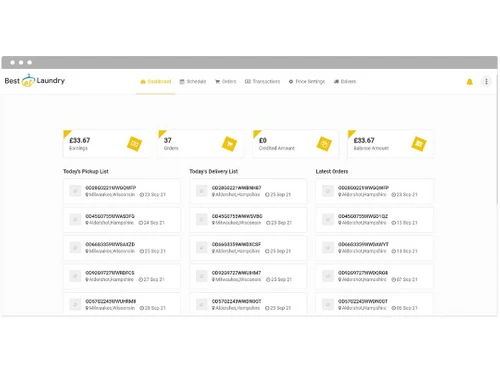The image size is (500, 375).
Task: Open Latest Orders thumbnail for order OD92
Action: tap(328, 276)
